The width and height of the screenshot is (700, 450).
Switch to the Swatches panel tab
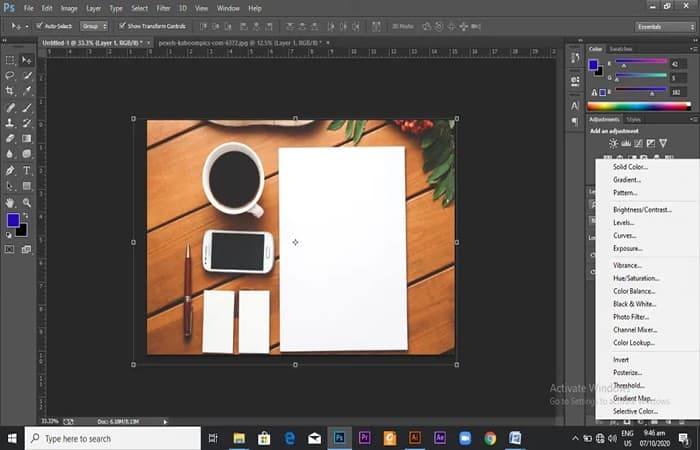click(621, 49)
